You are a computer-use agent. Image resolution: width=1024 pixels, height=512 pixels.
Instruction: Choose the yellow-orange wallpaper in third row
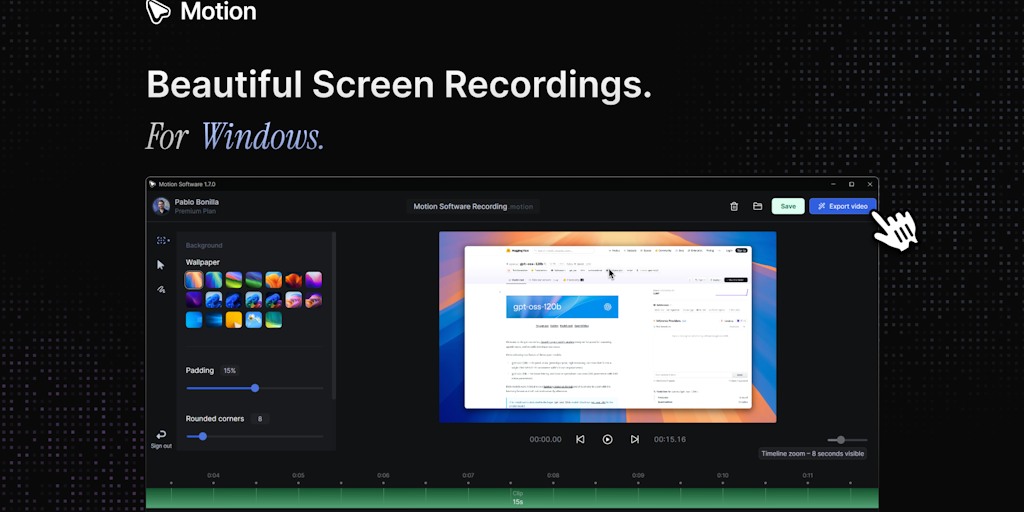click(234, 320)
